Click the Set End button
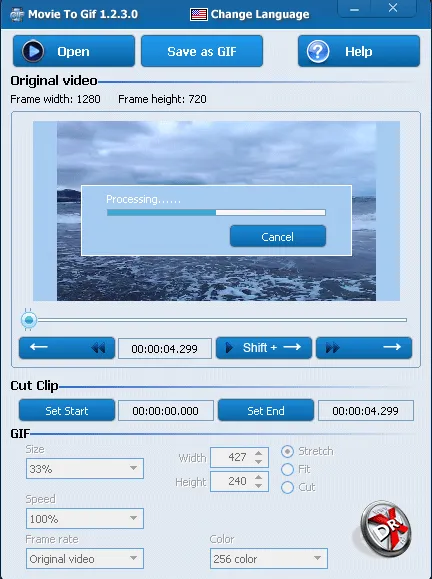This screenshot has height=579, width=432. point(266,410)
